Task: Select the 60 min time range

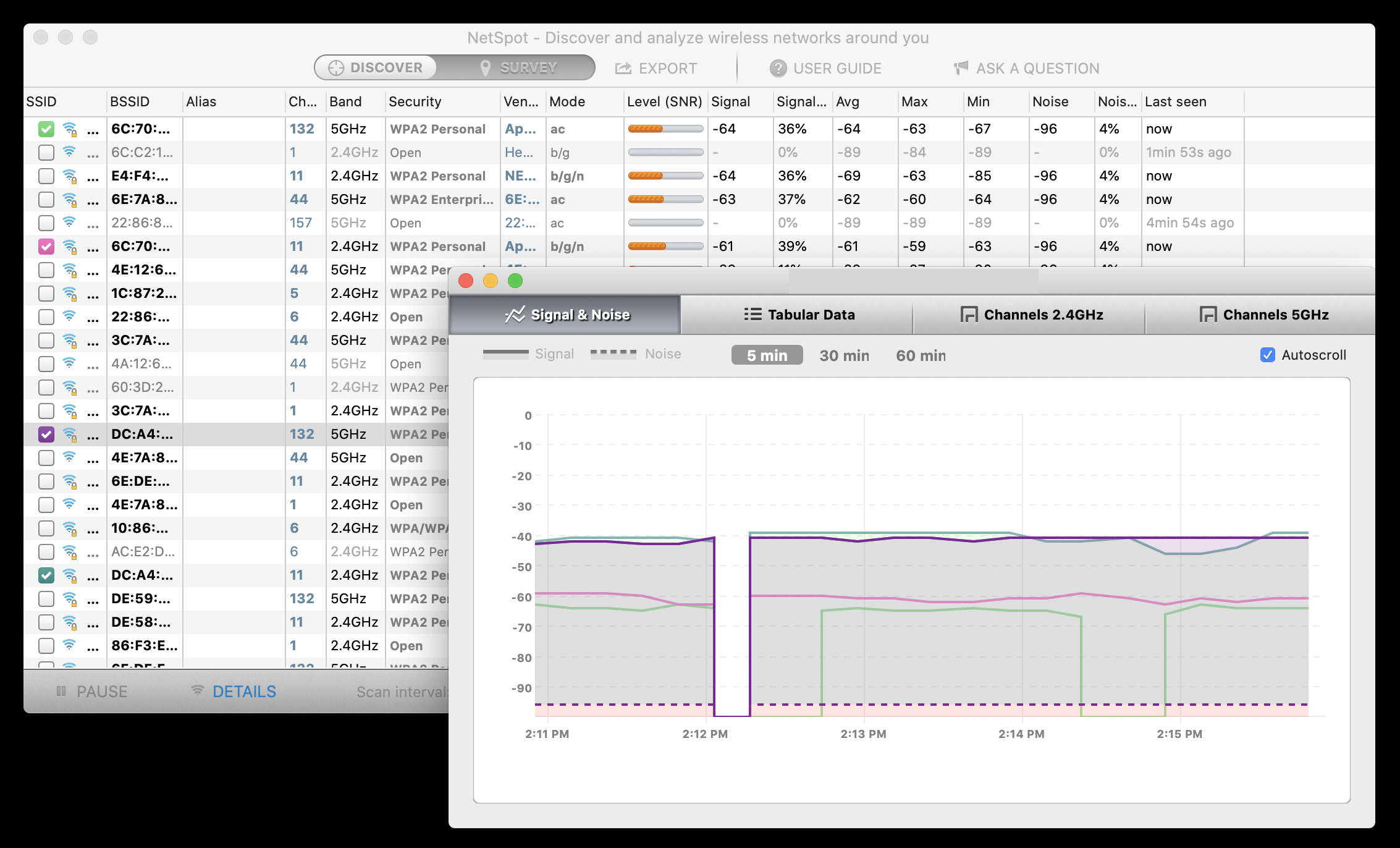Action: pos(921,355)
